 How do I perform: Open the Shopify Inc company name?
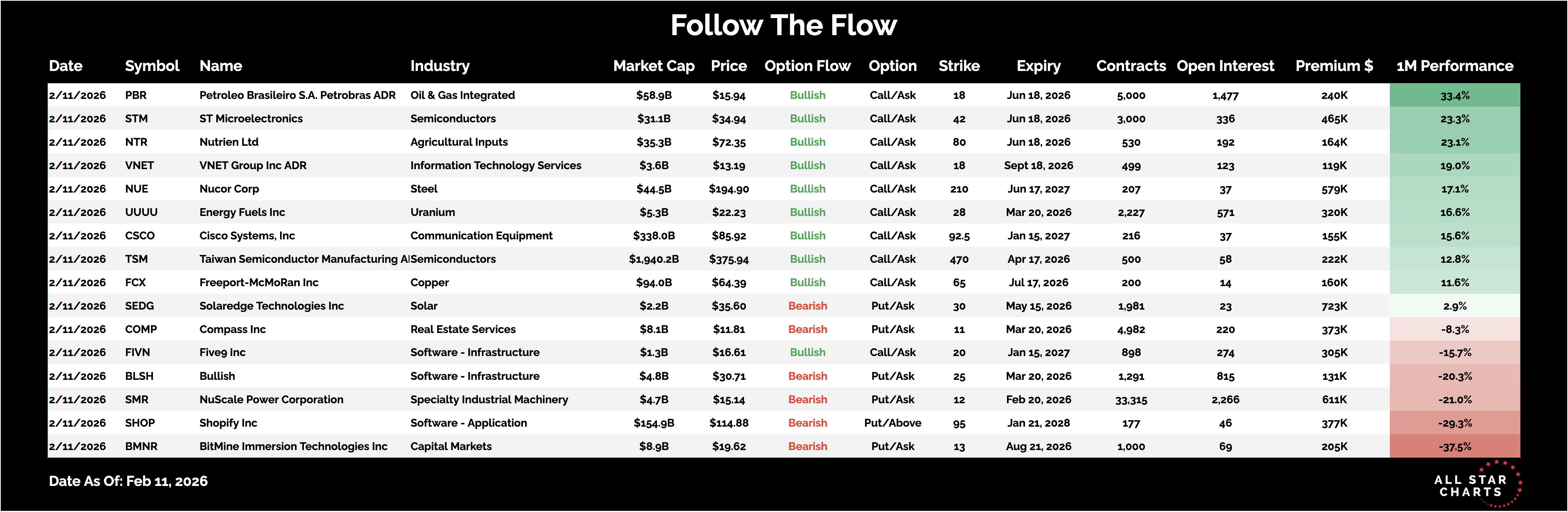tap(228, 423)
